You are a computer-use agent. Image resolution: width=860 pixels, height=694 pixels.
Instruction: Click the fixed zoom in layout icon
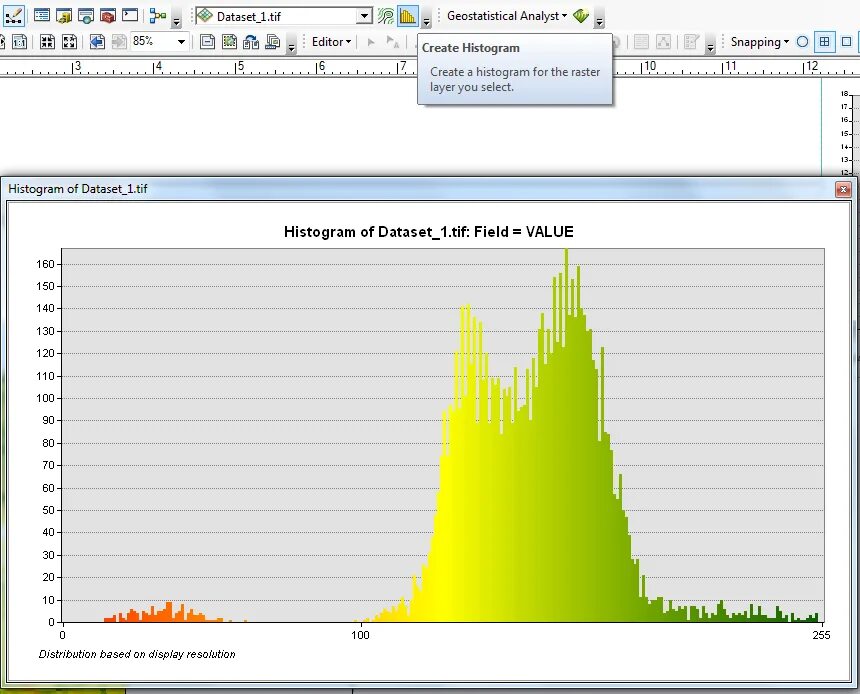pos(47,42)
